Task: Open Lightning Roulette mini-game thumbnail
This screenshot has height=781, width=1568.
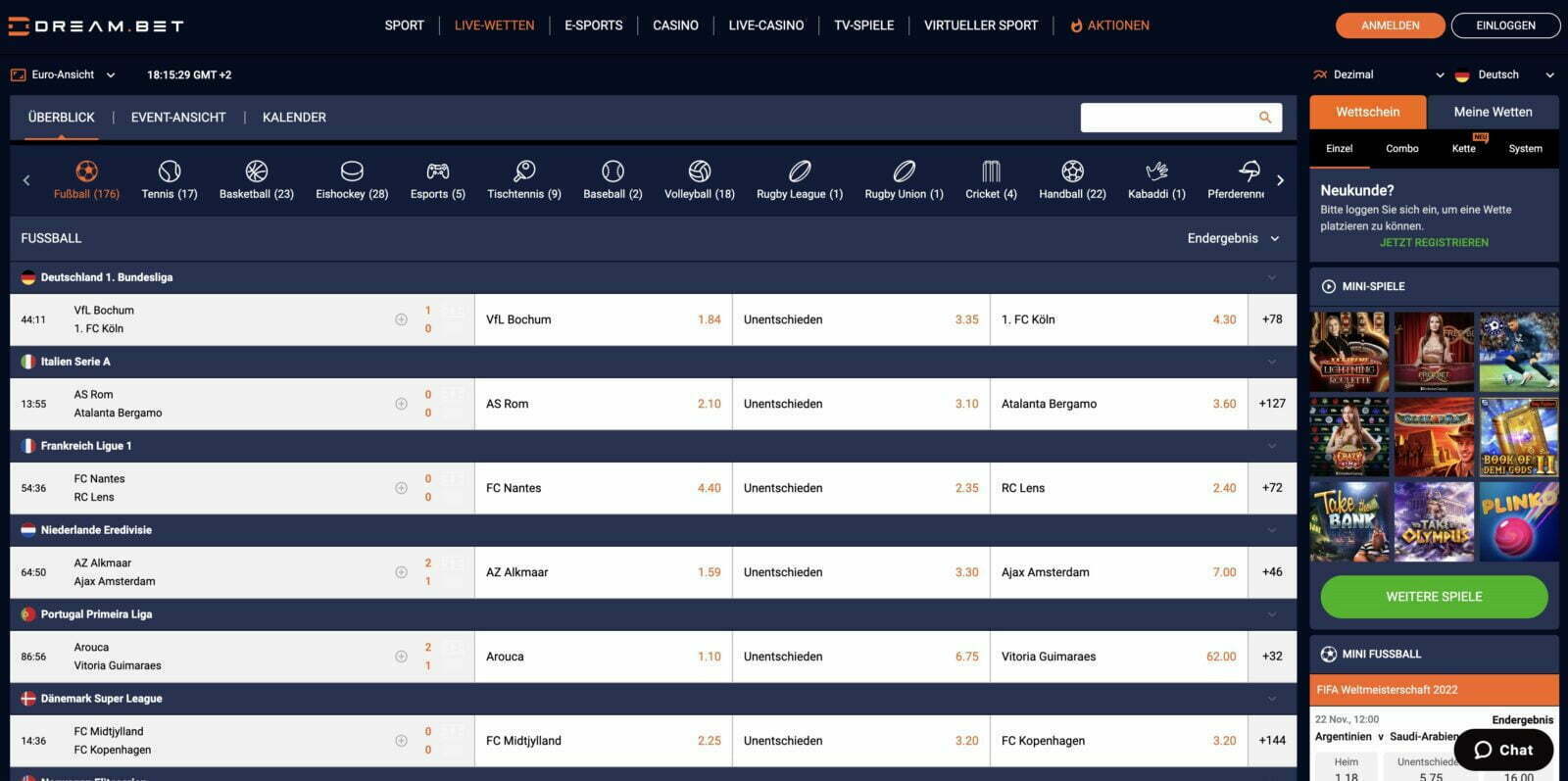Action: click(x=1349, y=352)
